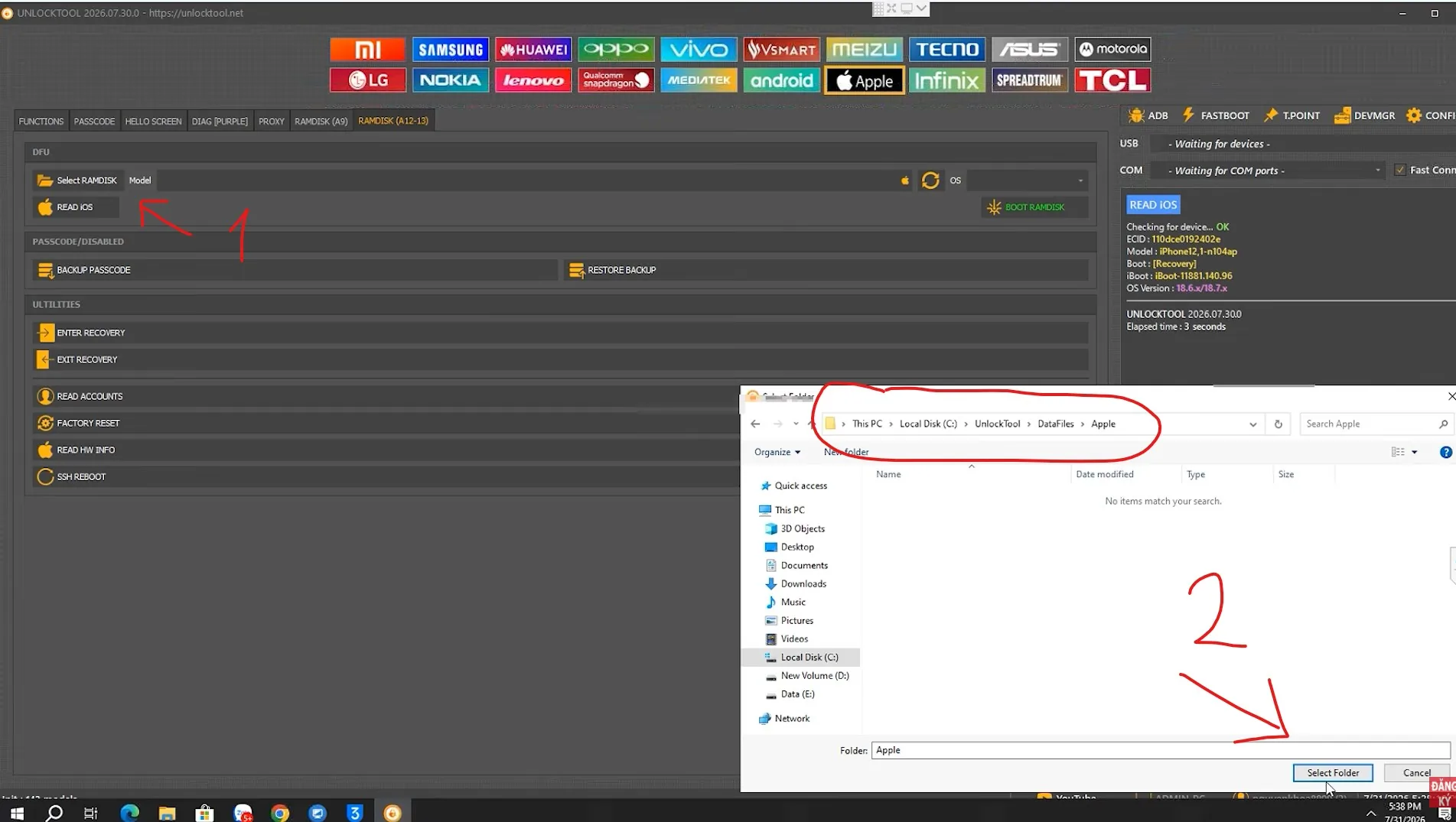This screenshot has width=1456, height=822.
Task: Toggle the Fast Connect checkbox
Action: [1400, 170]
